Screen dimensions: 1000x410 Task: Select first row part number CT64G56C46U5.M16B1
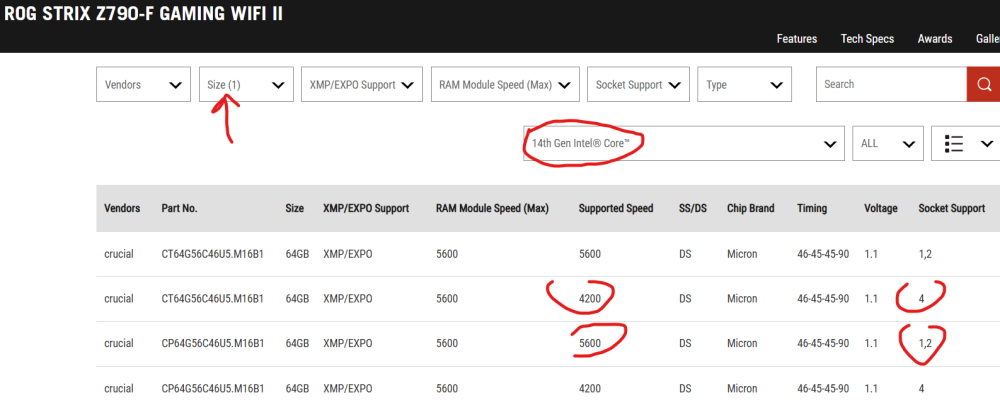coord(212,254)
